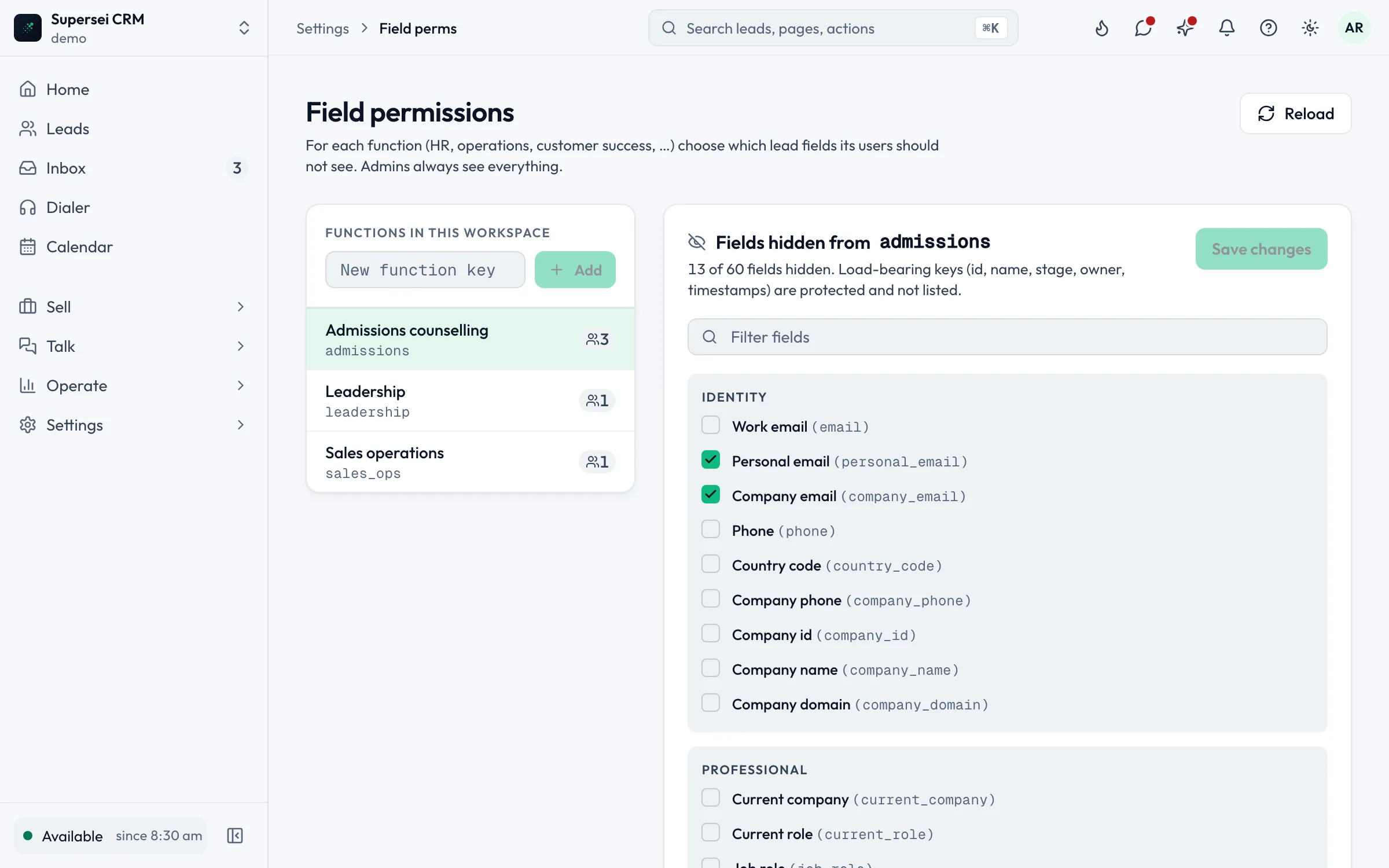Image resolution: width=1389 pixels, height=868 pixels.
Task: Click the member count badge for Sales operations
Action: tap(597, 462)
